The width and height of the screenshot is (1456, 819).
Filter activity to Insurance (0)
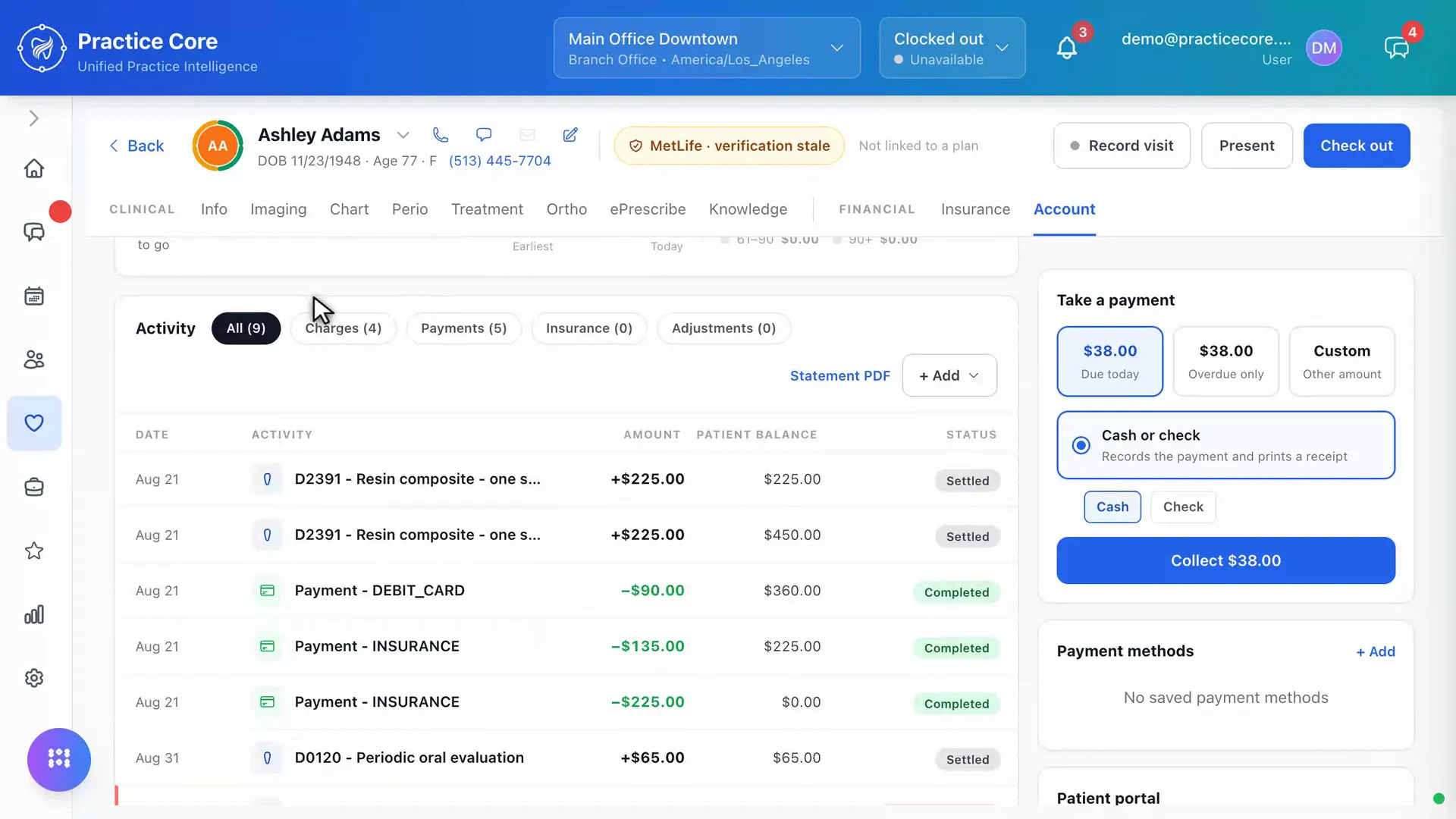point(588,328)
